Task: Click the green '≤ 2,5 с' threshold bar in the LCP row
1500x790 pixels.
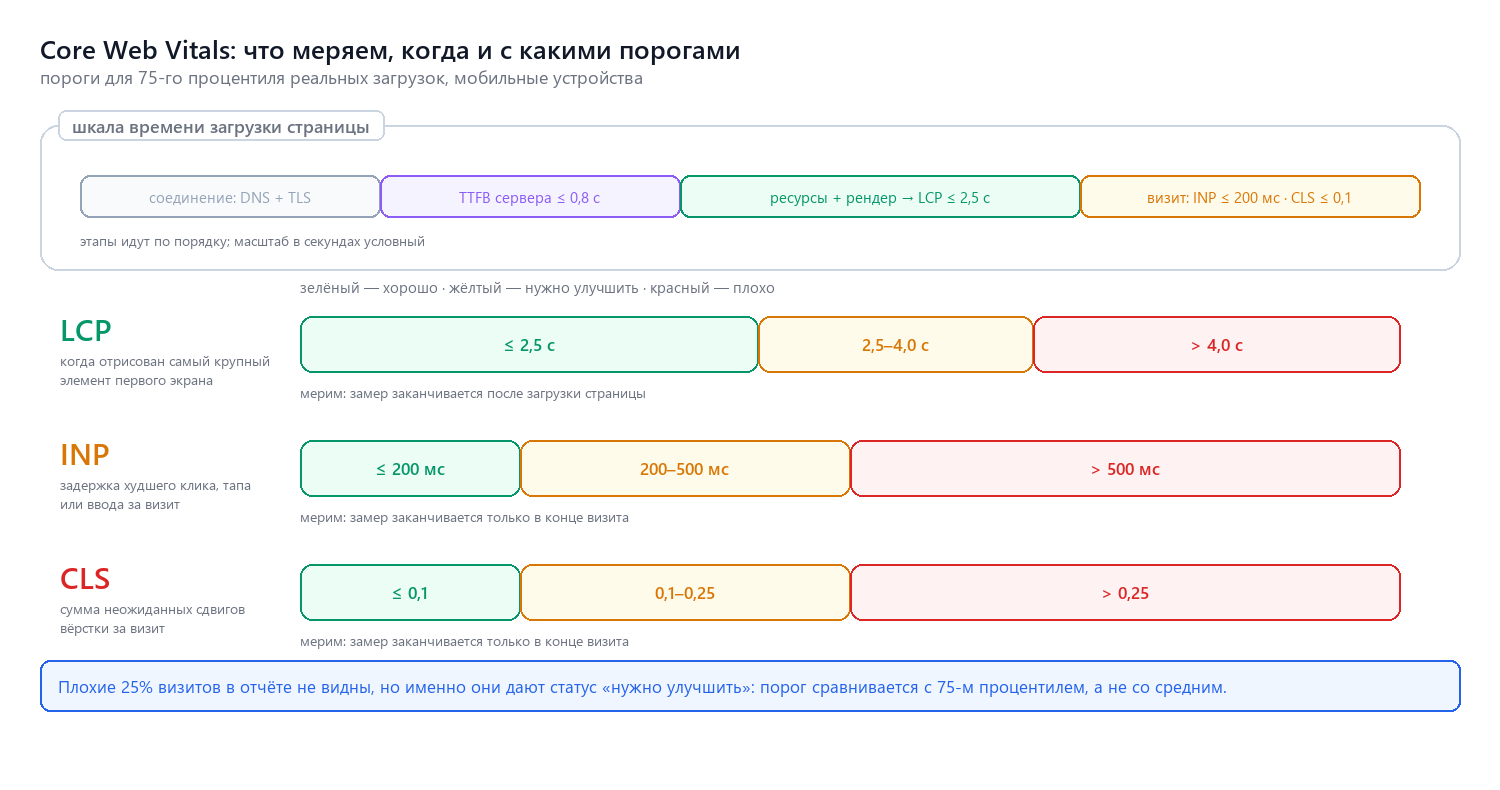Action: (529, 345)
